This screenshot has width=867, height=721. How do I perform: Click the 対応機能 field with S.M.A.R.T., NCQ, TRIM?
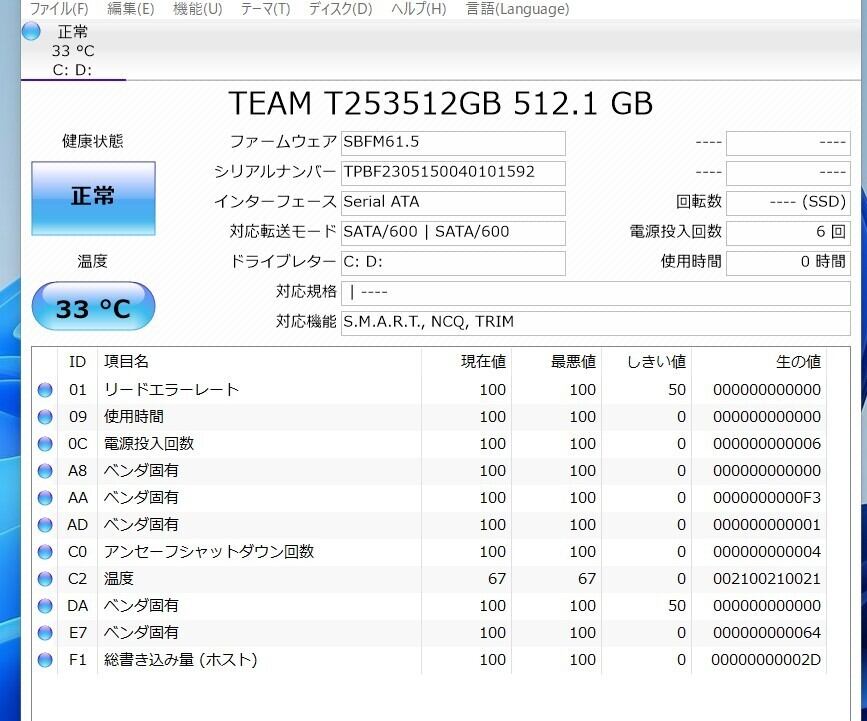click(596, 323)
